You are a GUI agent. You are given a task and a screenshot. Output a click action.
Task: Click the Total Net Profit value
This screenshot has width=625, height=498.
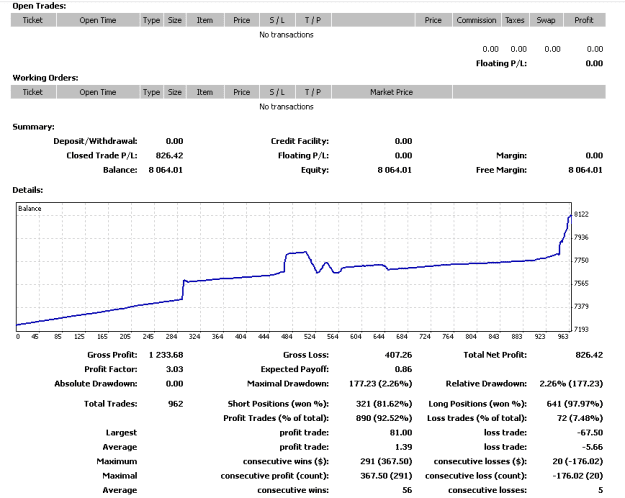(589, 355)
